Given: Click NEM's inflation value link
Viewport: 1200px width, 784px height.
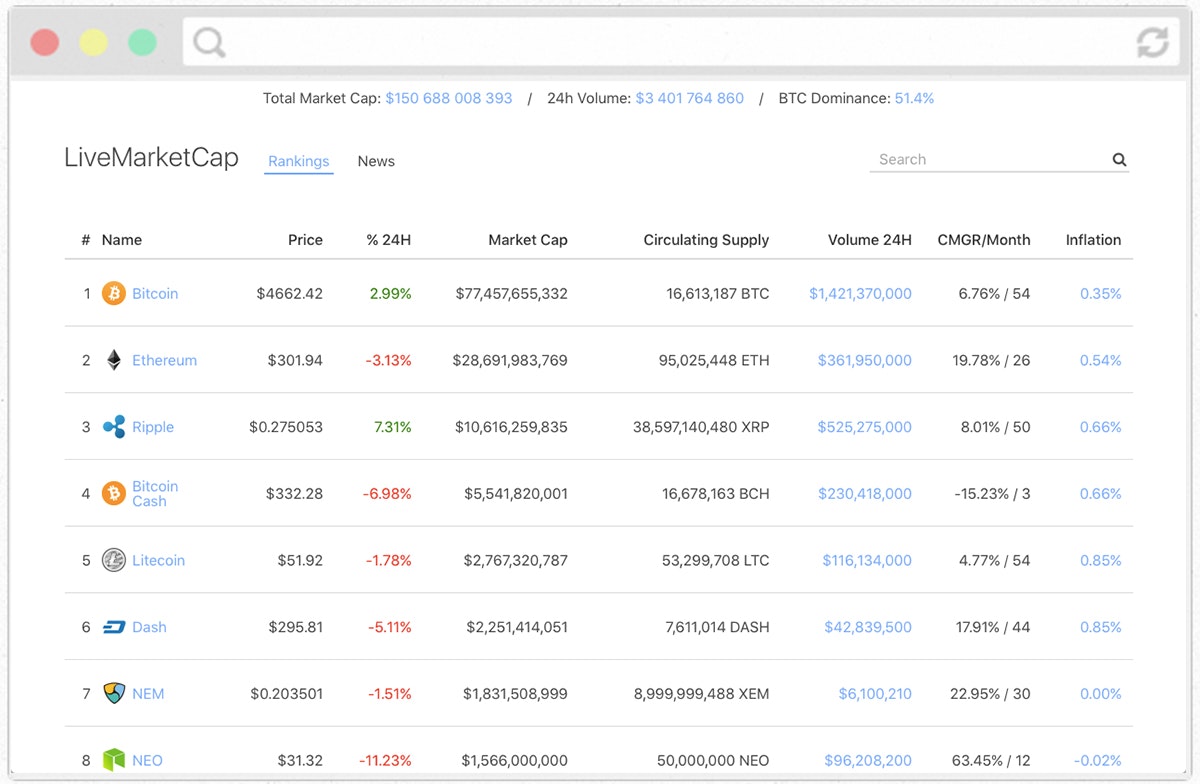Looking at the screenshot, I should [1100, 693].
